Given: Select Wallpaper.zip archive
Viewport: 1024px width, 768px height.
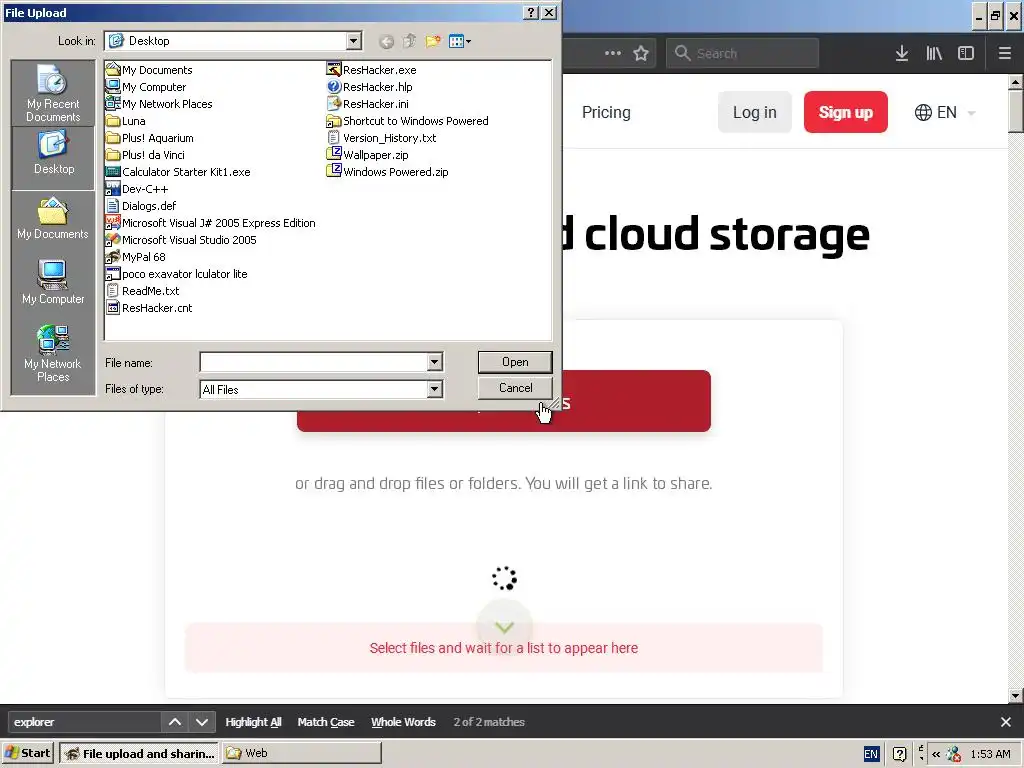Looking at the screenshot, I should point(367,155).
